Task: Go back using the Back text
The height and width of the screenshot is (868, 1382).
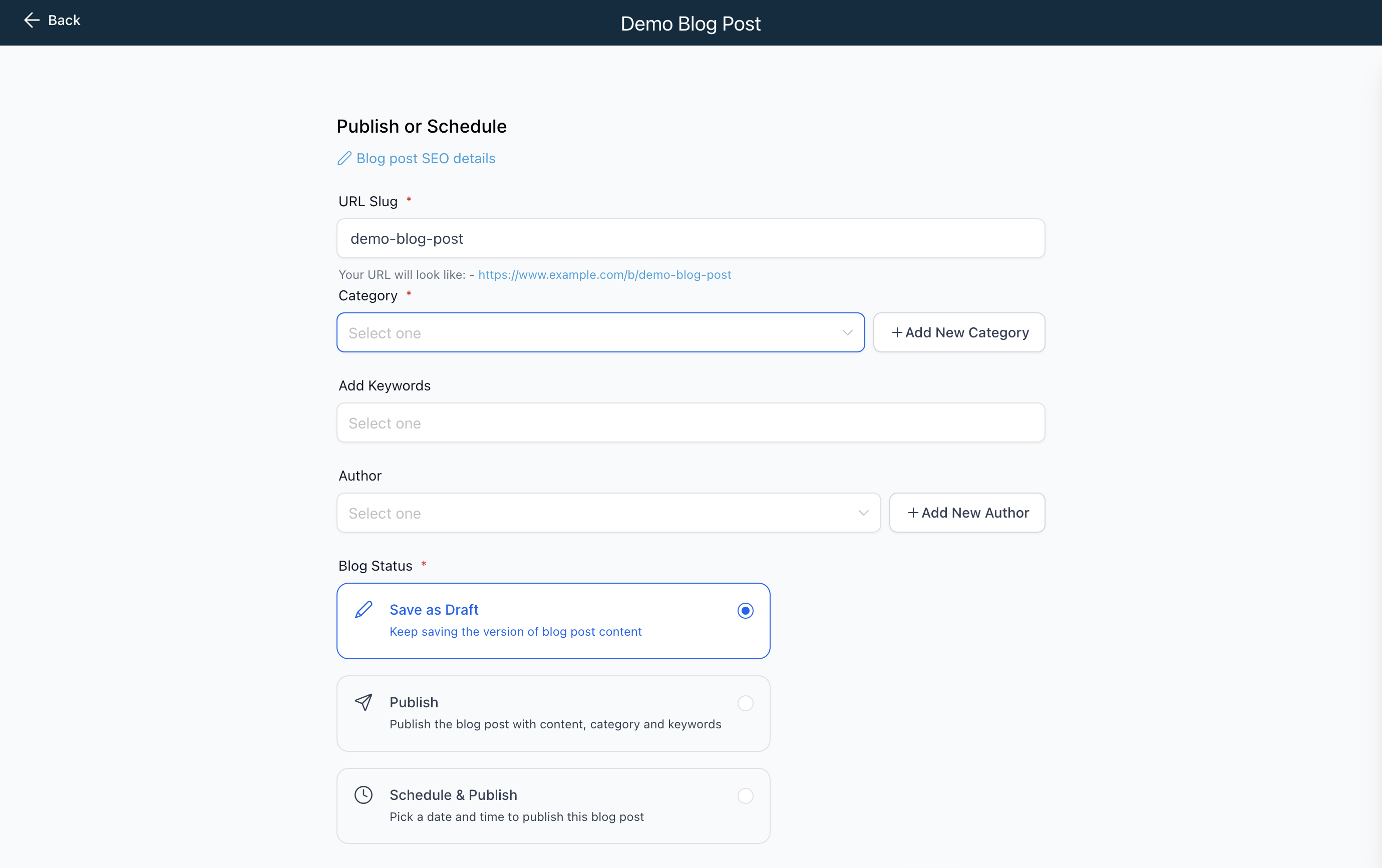Action: 64,20
